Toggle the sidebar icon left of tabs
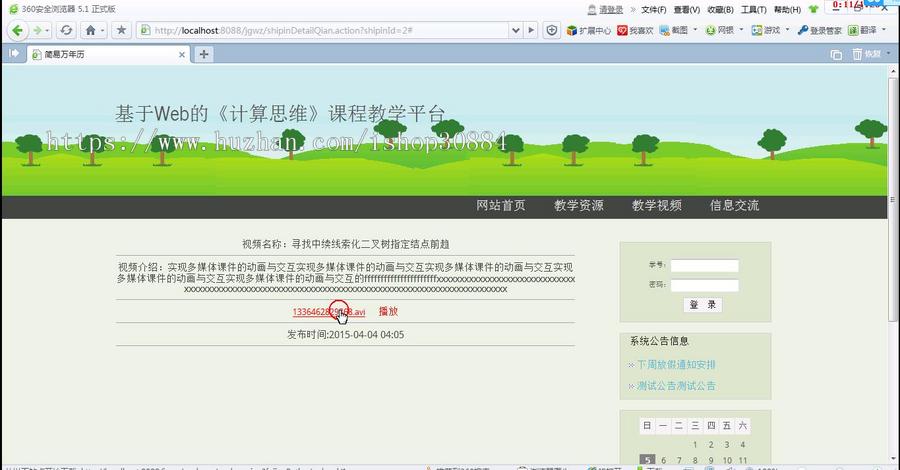The height and width of the screenshot is (470, 900). click(14, 53)
